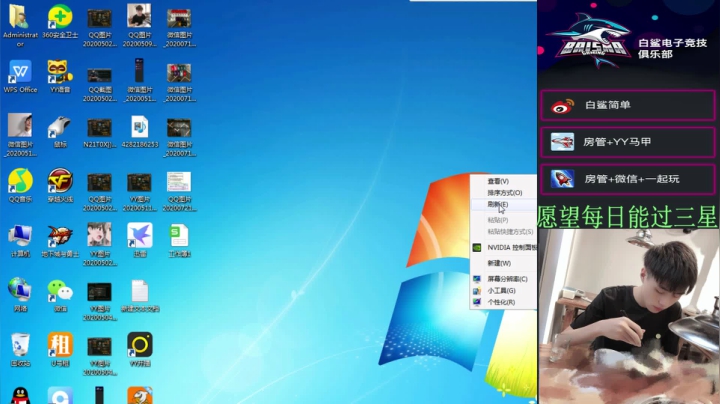Expand the 新建(W) new-item submenu
The width and height of the screenshot is (720, 404).
click(x=499, y=263)
